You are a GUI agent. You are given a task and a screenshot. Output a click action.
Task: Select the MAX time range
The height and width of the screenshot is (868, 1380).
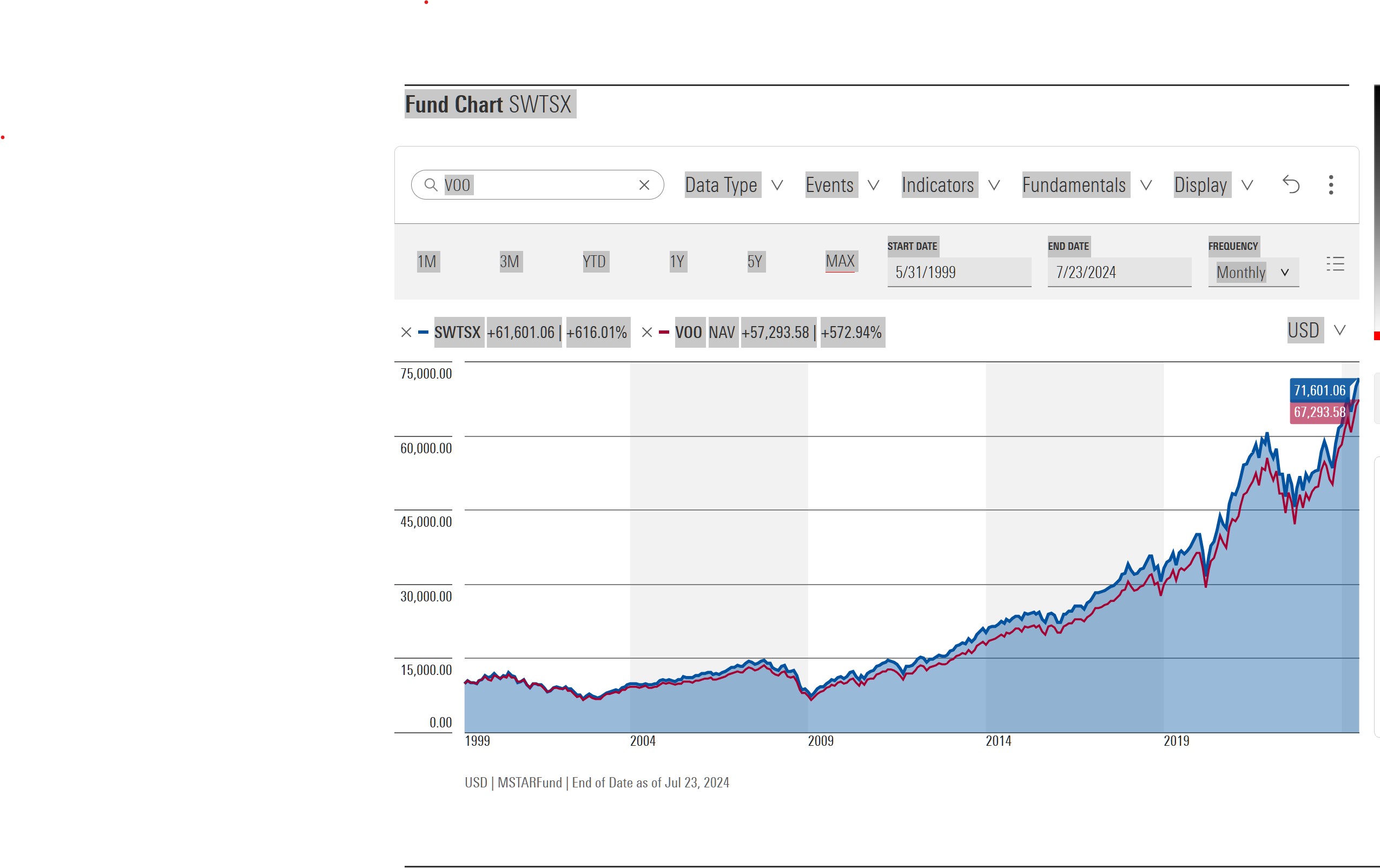[x=841, y=262]
